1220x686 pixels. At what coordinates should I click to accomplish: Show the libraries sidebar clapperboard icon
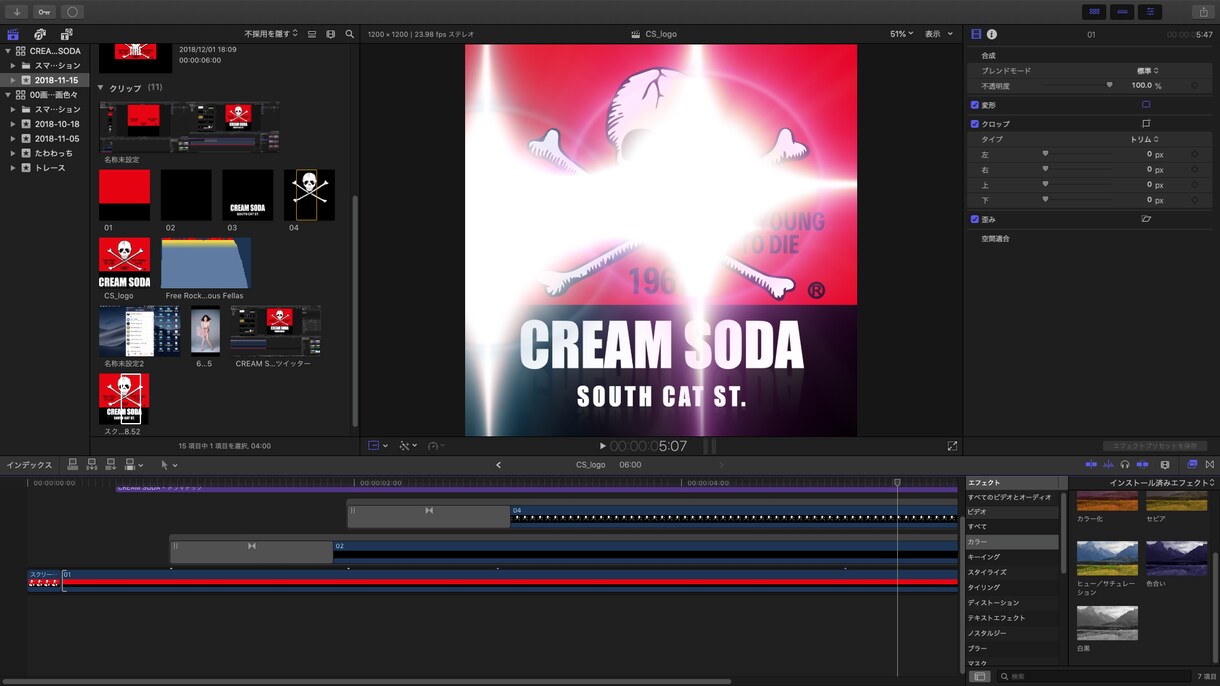(x=13, y=34)
